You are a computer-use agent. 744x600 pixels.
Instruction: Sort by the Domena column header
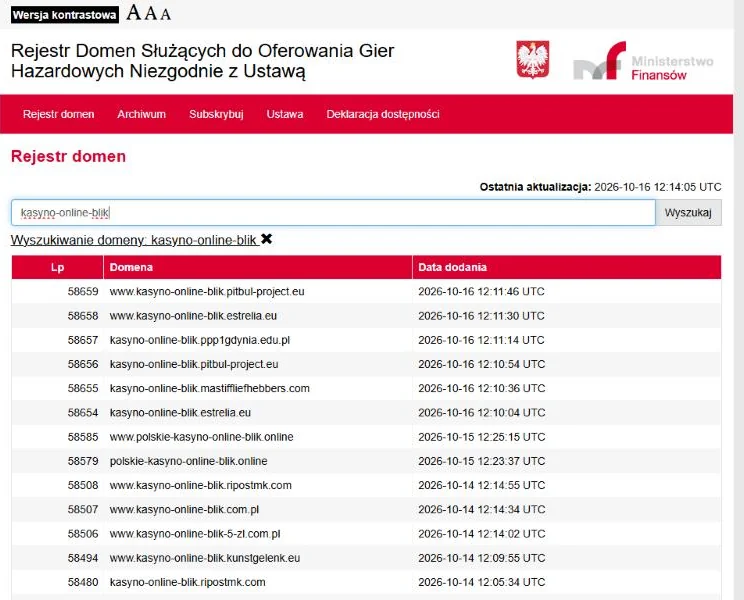pos(258,267)
